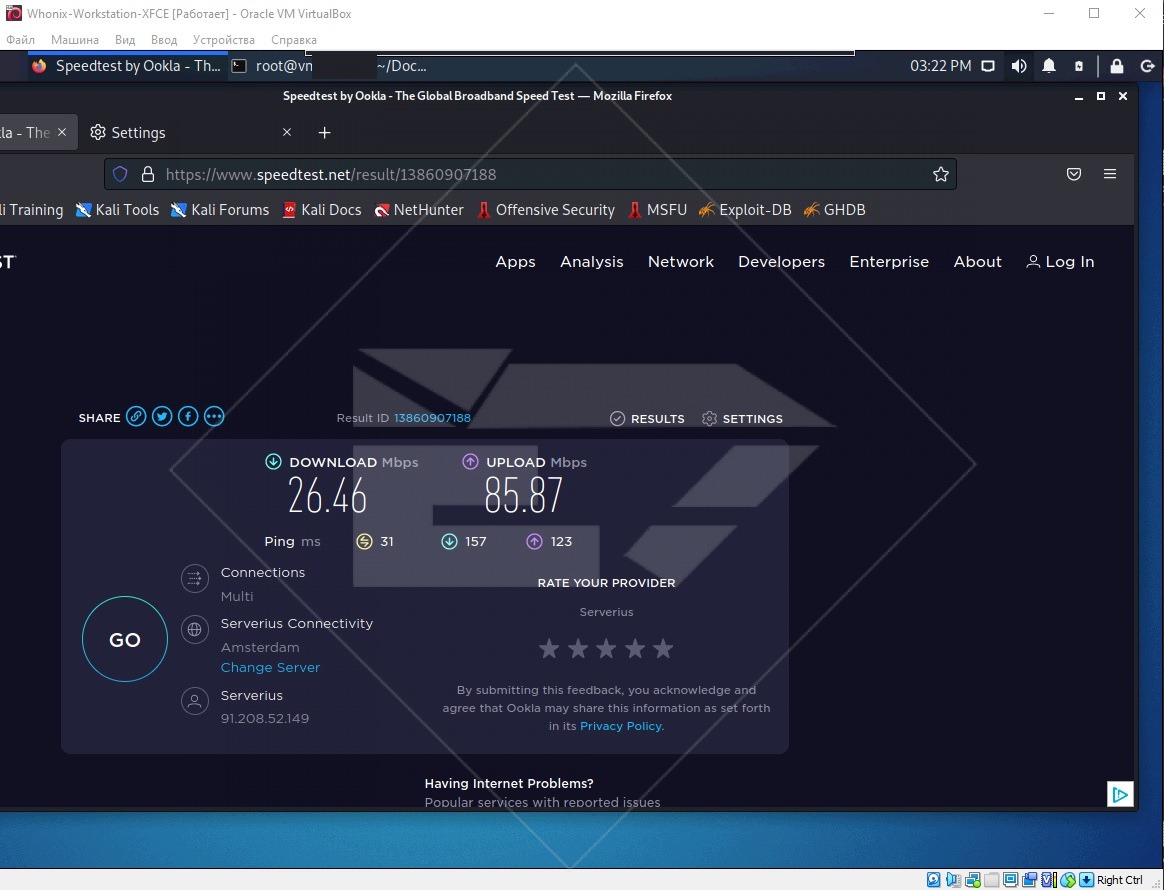Click the user provider icon next to Serverius

194,701
